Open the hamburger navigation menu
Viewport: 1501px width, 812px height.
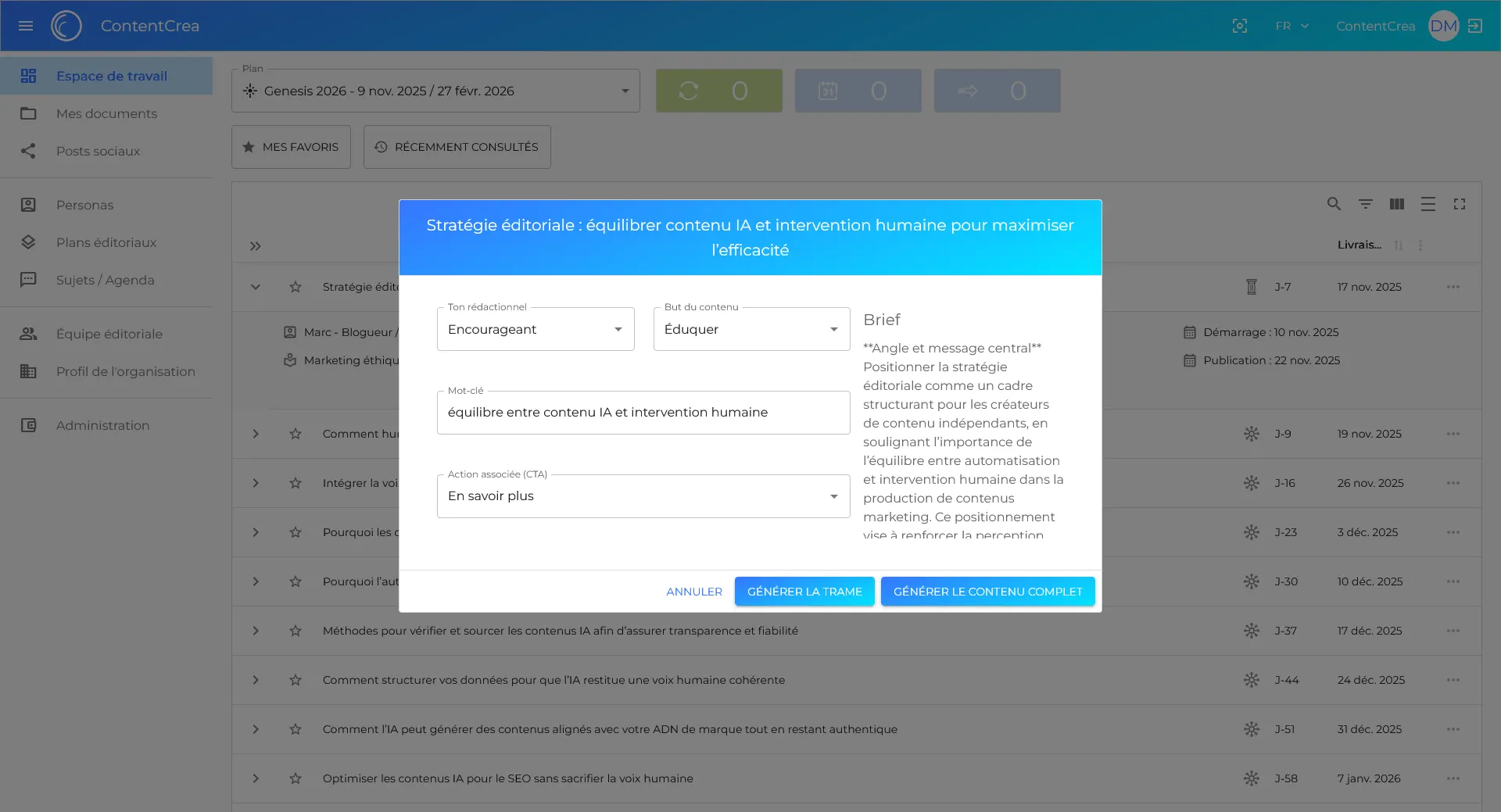coord(26,26)
